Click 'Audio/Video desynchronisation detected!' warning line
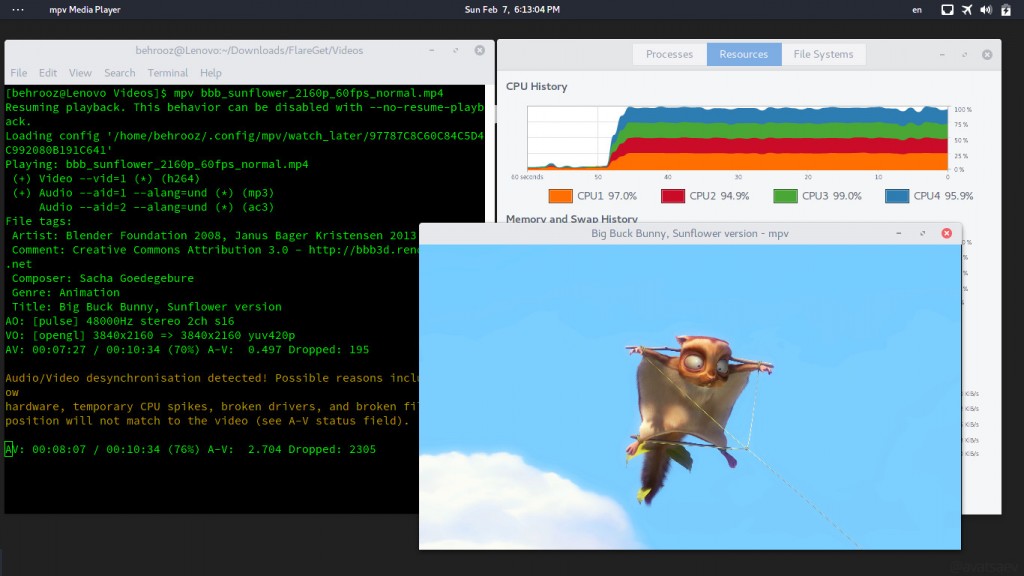 pos(211,378)
